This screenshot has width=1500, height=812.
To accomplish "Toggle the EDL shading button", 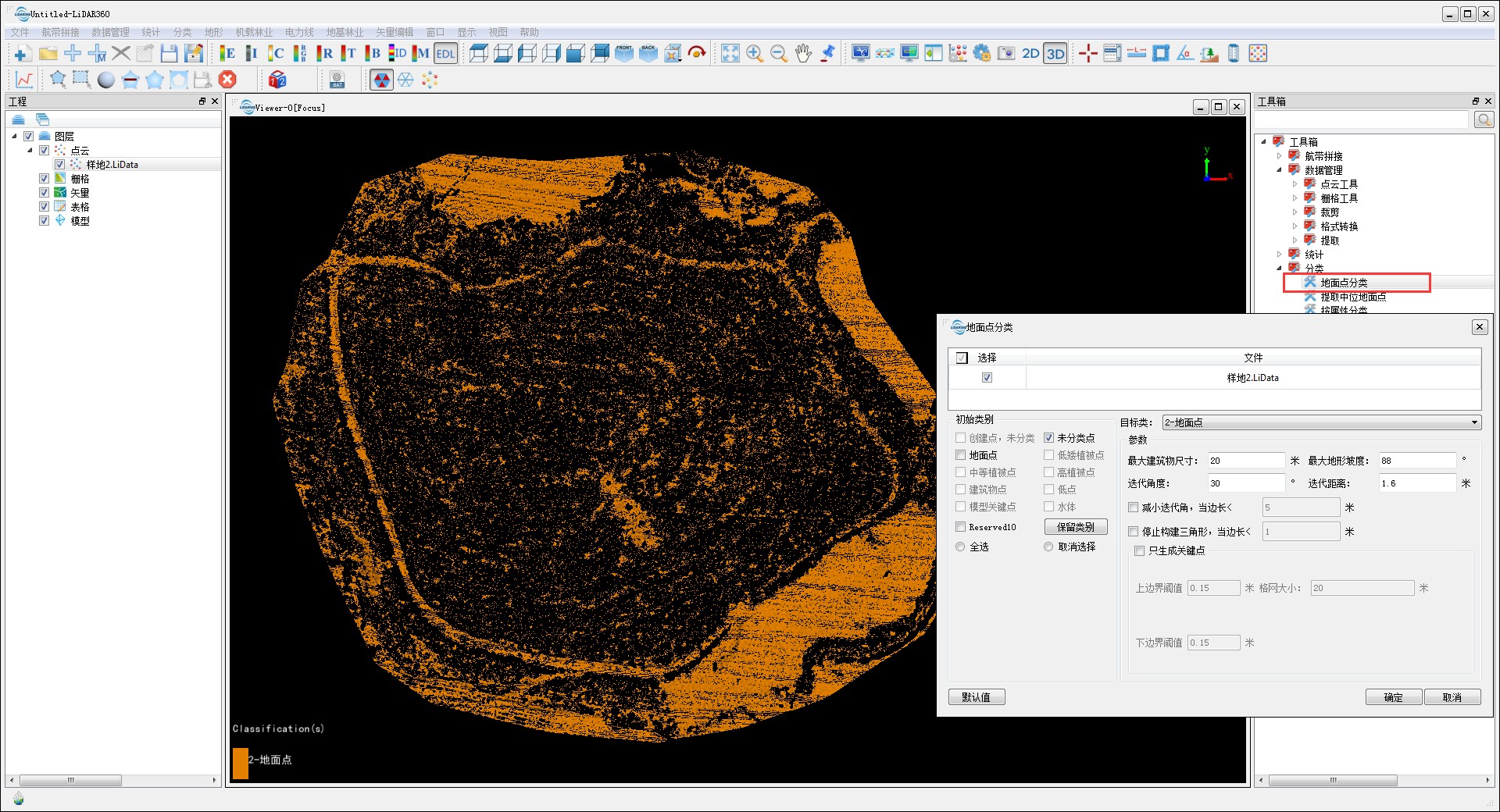I will tap(445, 53).
